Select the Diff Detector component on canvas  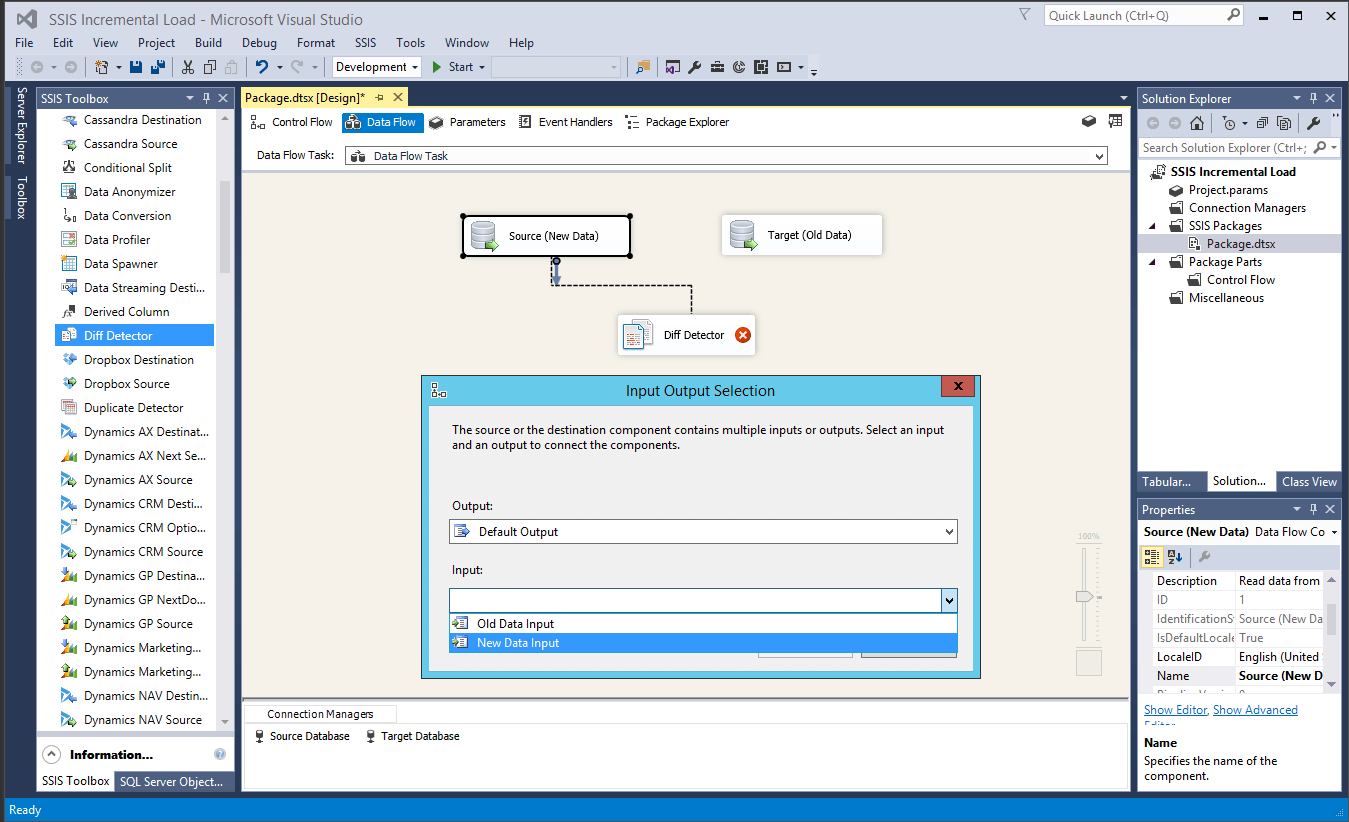[x=686, y=335]
